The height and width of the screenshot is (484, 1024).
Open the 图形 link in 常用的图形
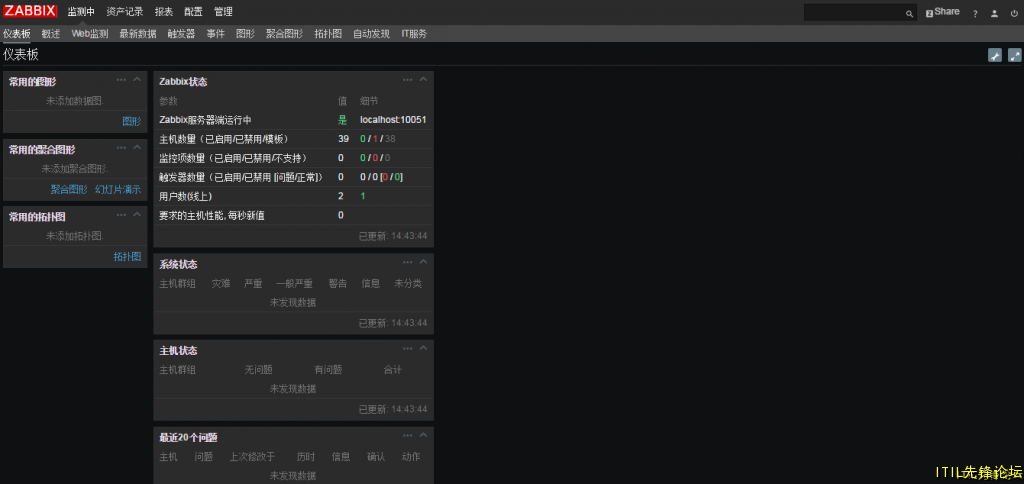click(x=131, y=121)
